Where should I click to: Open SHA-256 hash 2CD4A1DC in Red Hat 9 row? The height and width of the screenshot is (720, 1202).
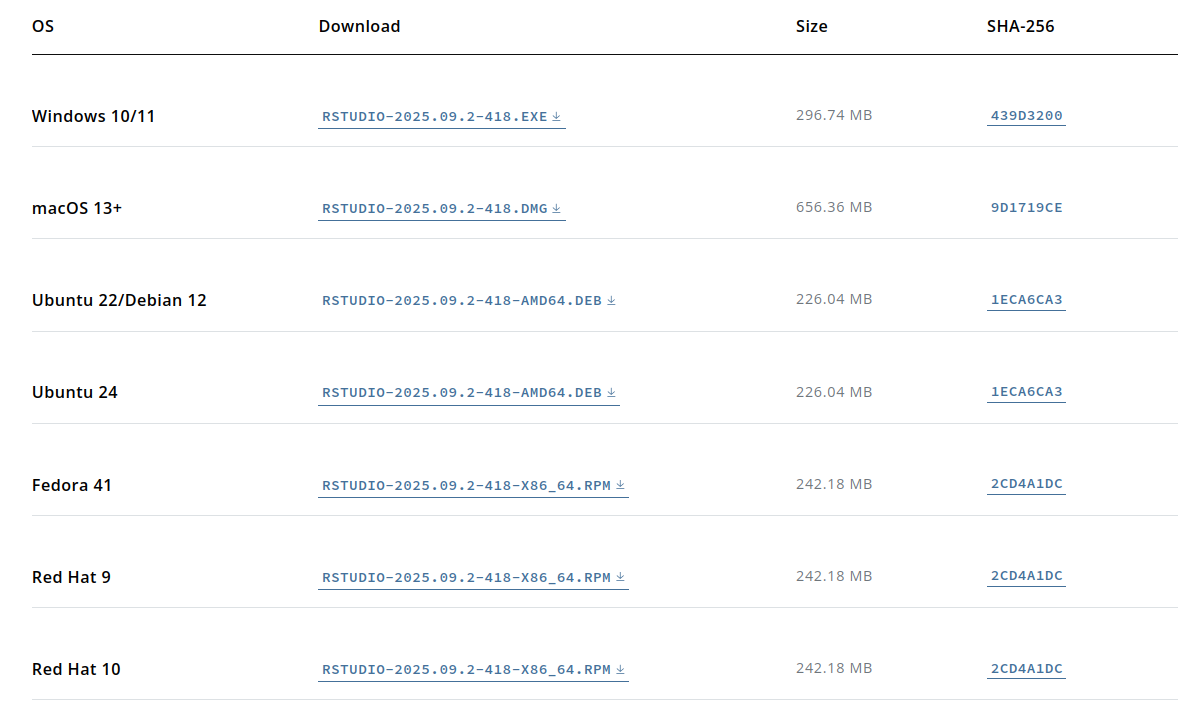[x=1026, y=576]
